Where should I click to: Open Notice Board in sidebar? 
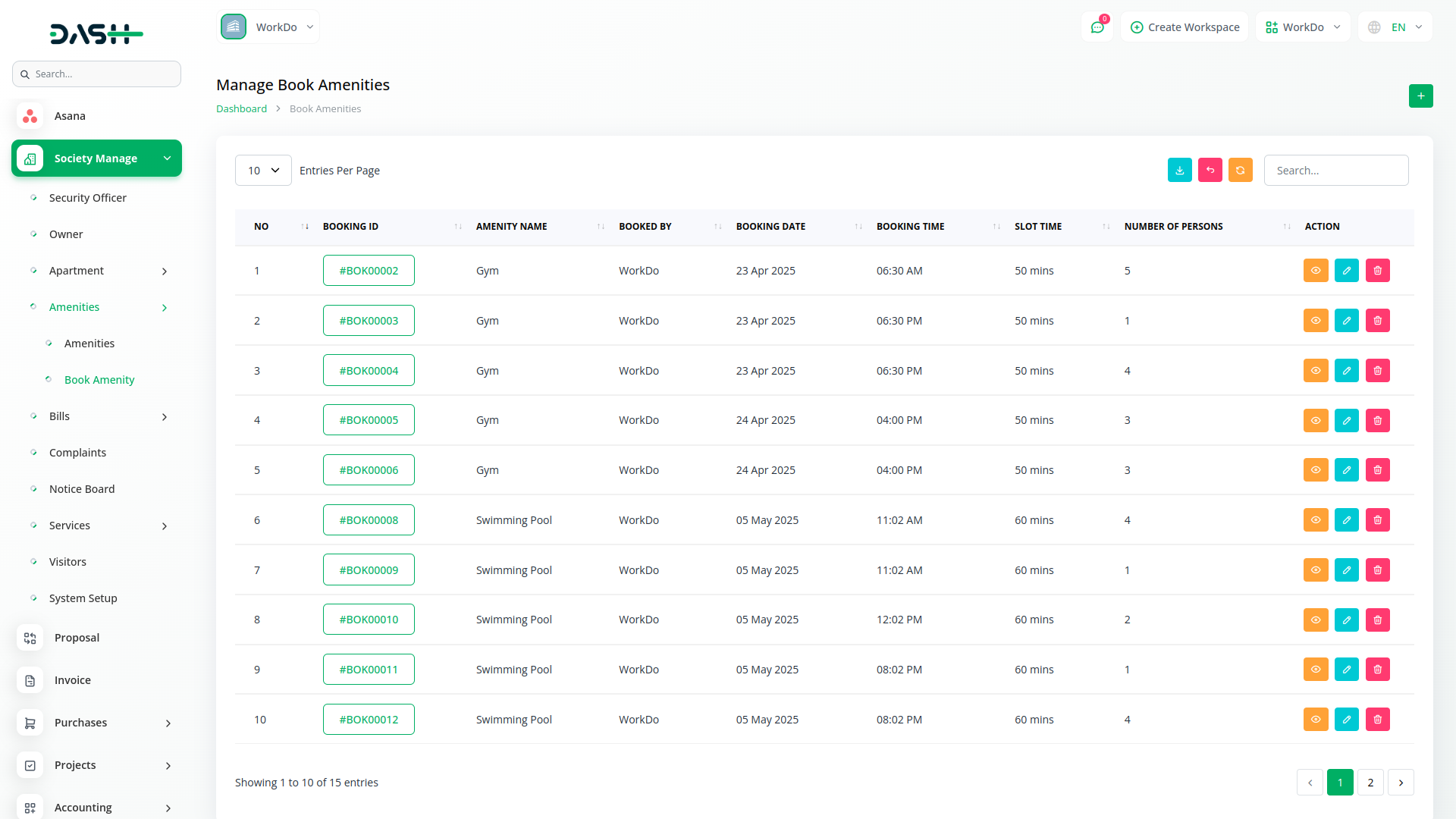[82, 489]
